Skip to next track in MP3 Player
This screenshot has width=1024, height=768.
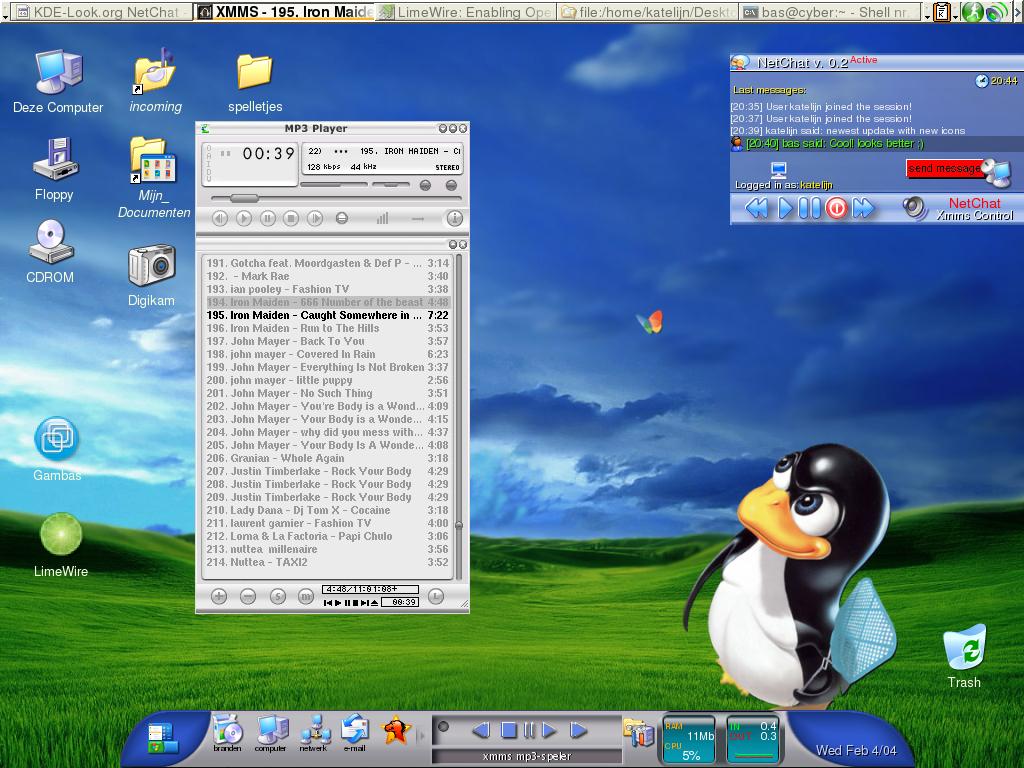tap(315, 218)
